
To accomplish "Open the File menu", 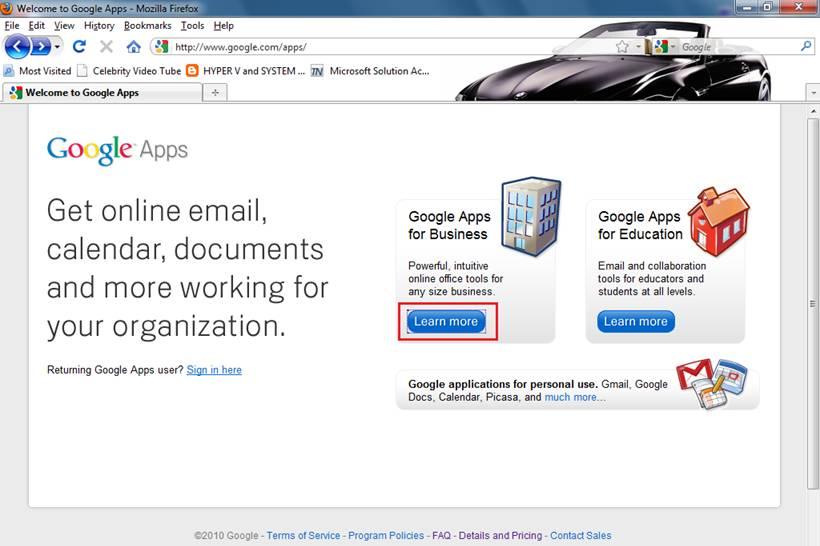I will (12, 25).
